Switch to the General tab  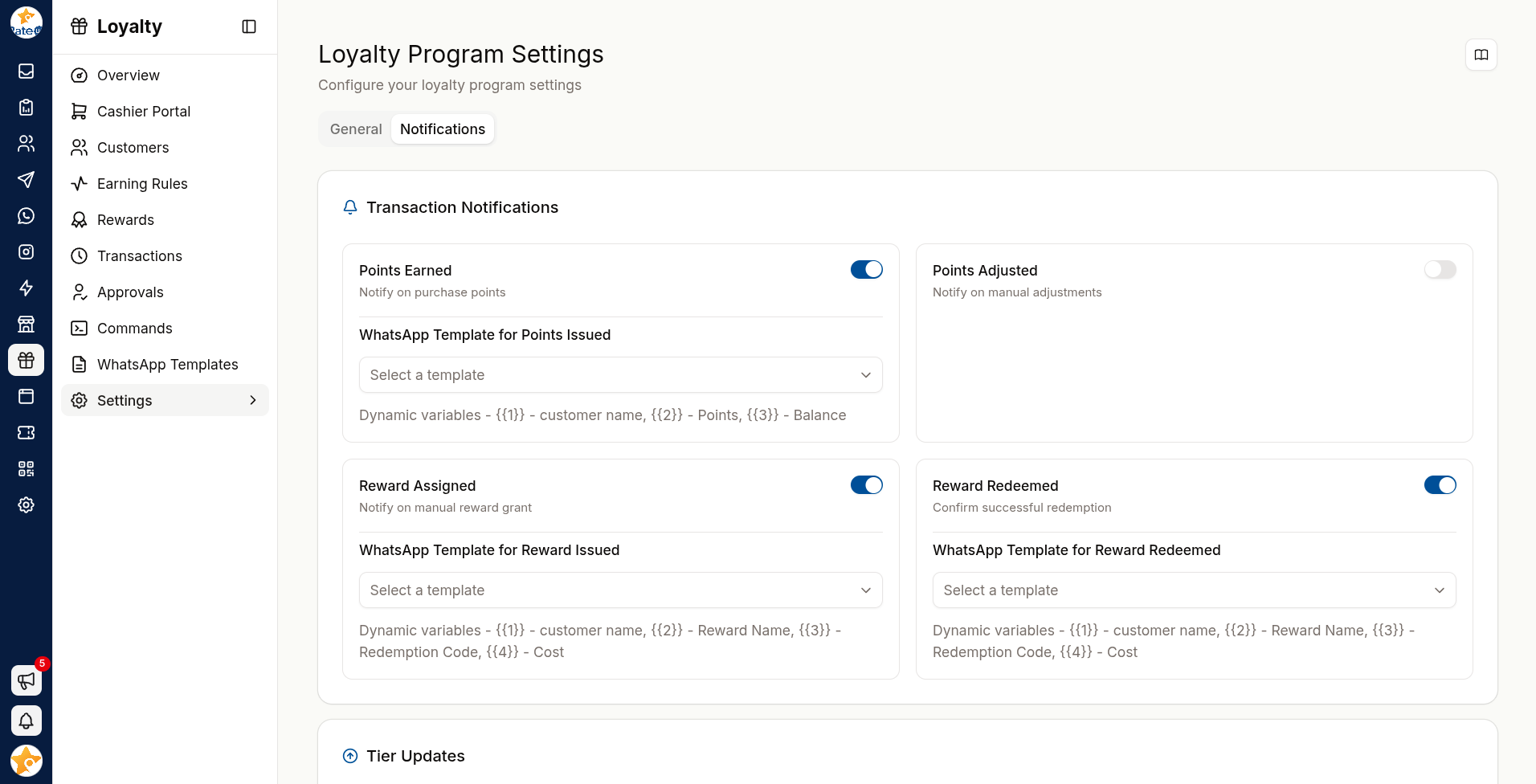356,129
